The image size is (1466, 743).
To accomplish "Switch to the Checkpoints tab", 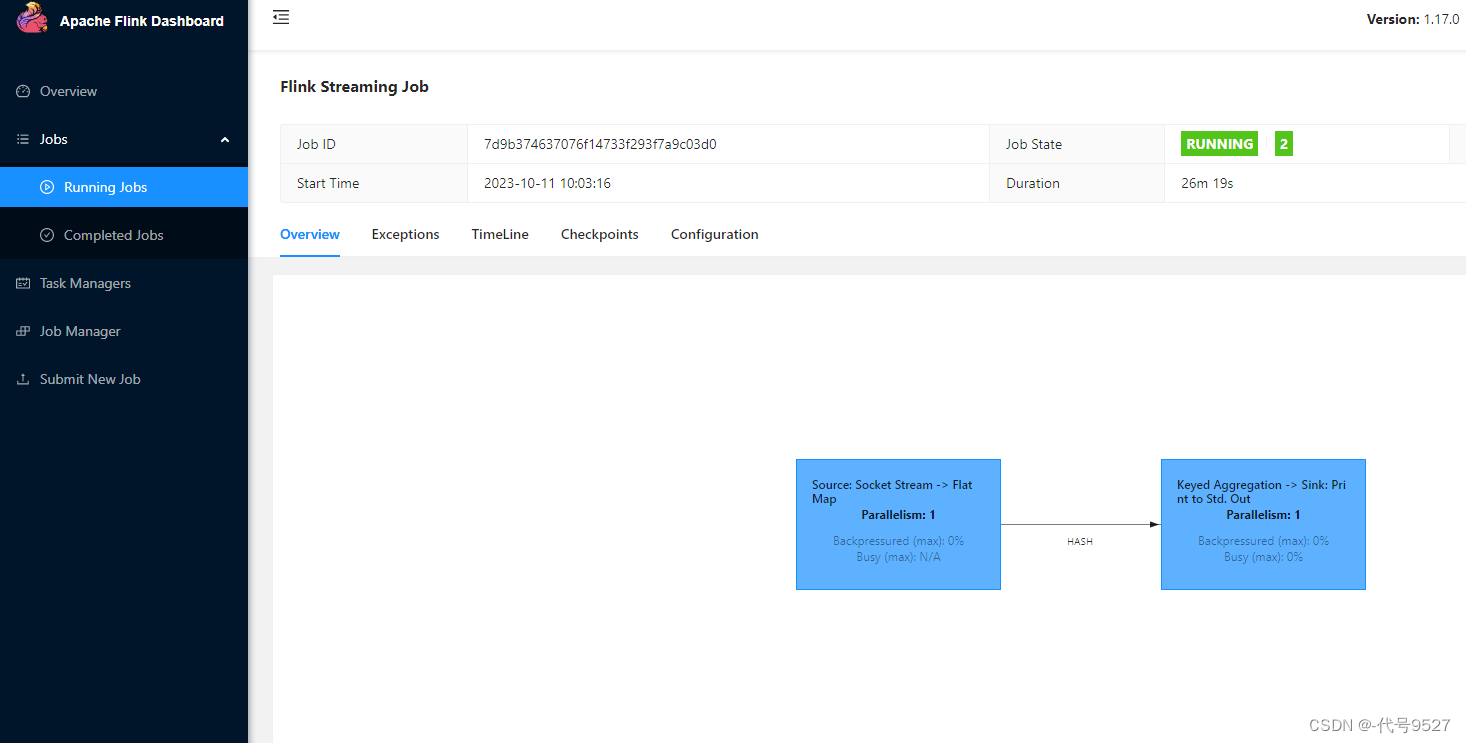I will click(600, 234).
